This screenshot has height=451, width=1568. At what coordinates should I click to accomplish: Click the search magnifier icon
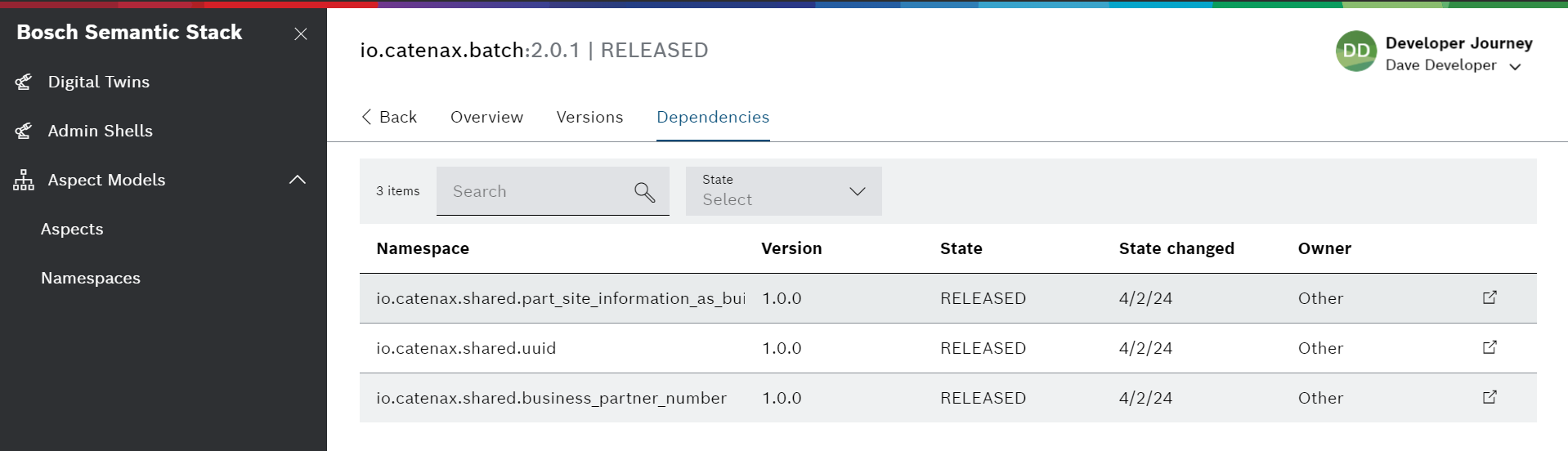[x=644, y=192]
